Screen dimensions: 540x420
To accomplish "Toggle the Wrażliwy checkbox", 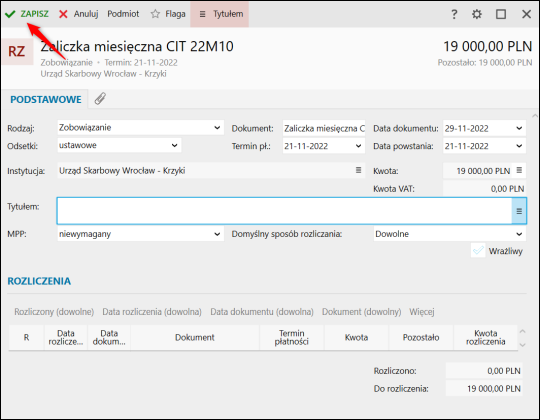I will [478, 250].
